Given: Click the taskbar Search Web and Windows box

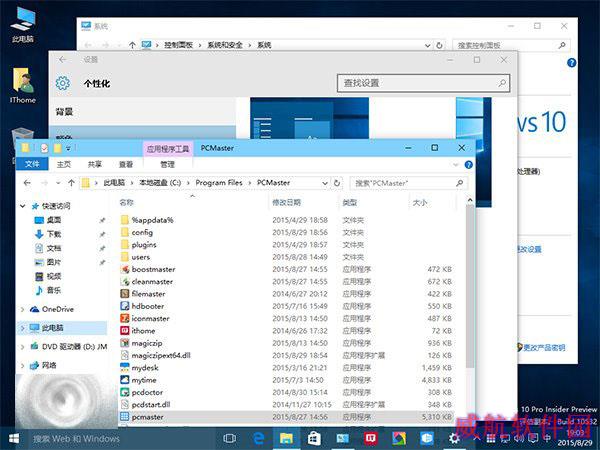Looking at the screenshot, I should pos(119,439).
